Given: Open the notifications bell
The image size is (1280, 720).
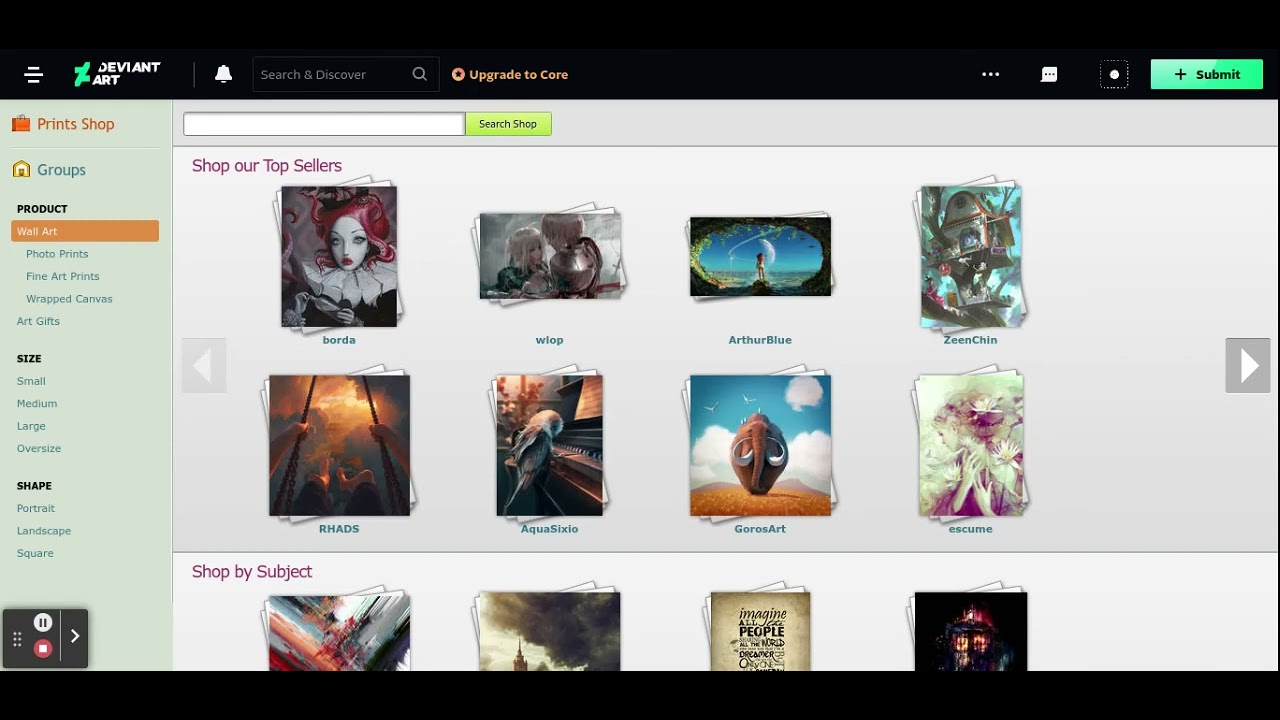Looking at the screenshot, I should point(224,74).
